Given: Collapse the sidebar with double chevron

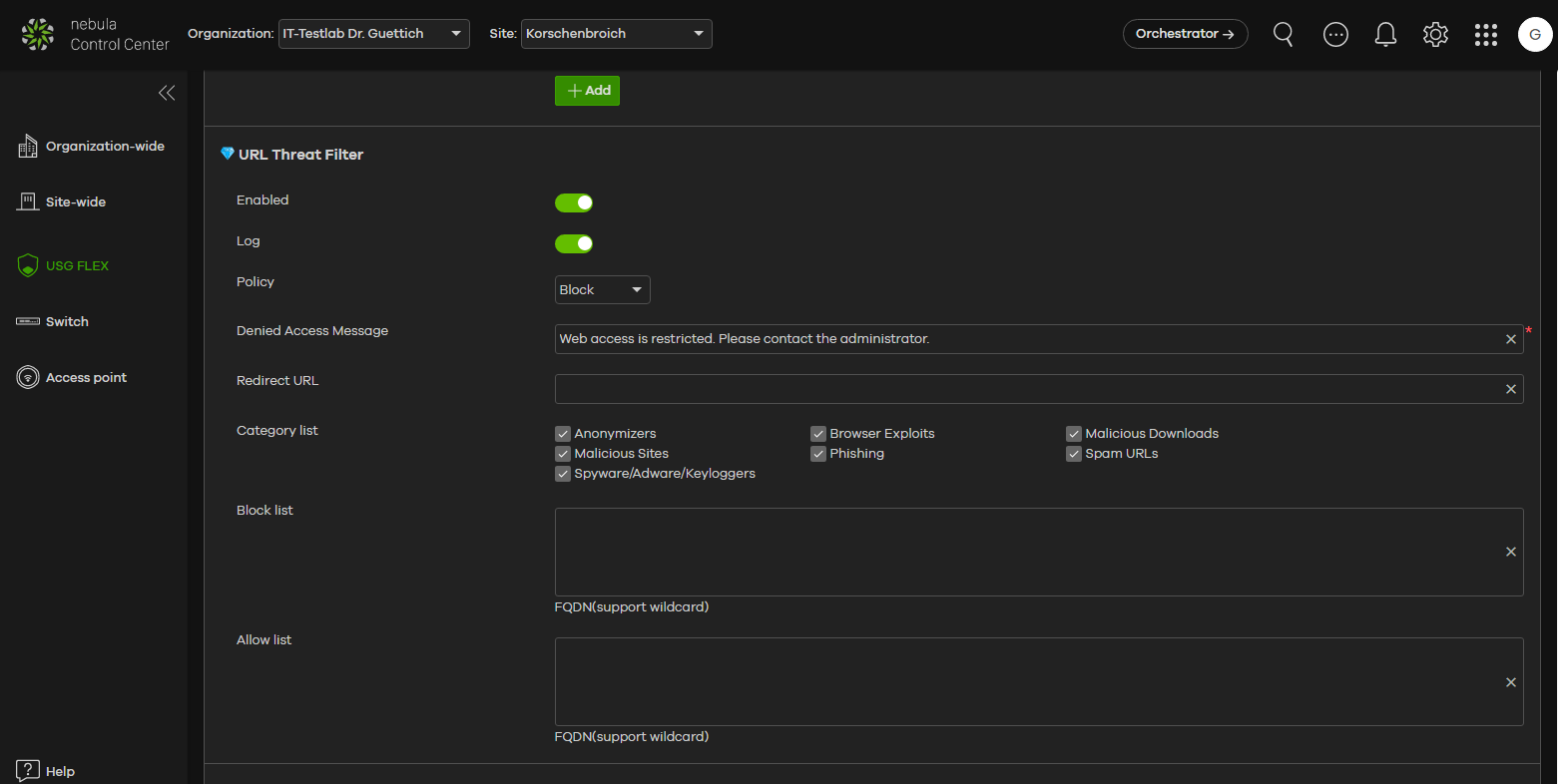Looking at the screenshot, I should [167, 93].
